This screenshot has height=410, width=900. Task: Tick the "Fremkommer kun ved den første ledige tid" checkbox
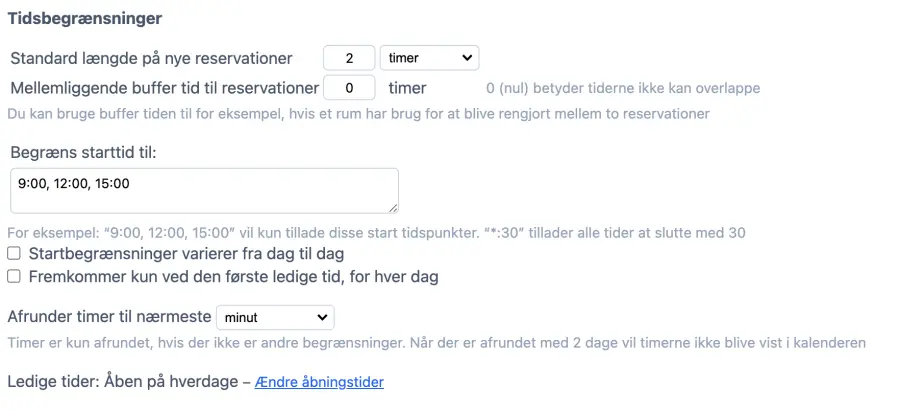(14, 276)
